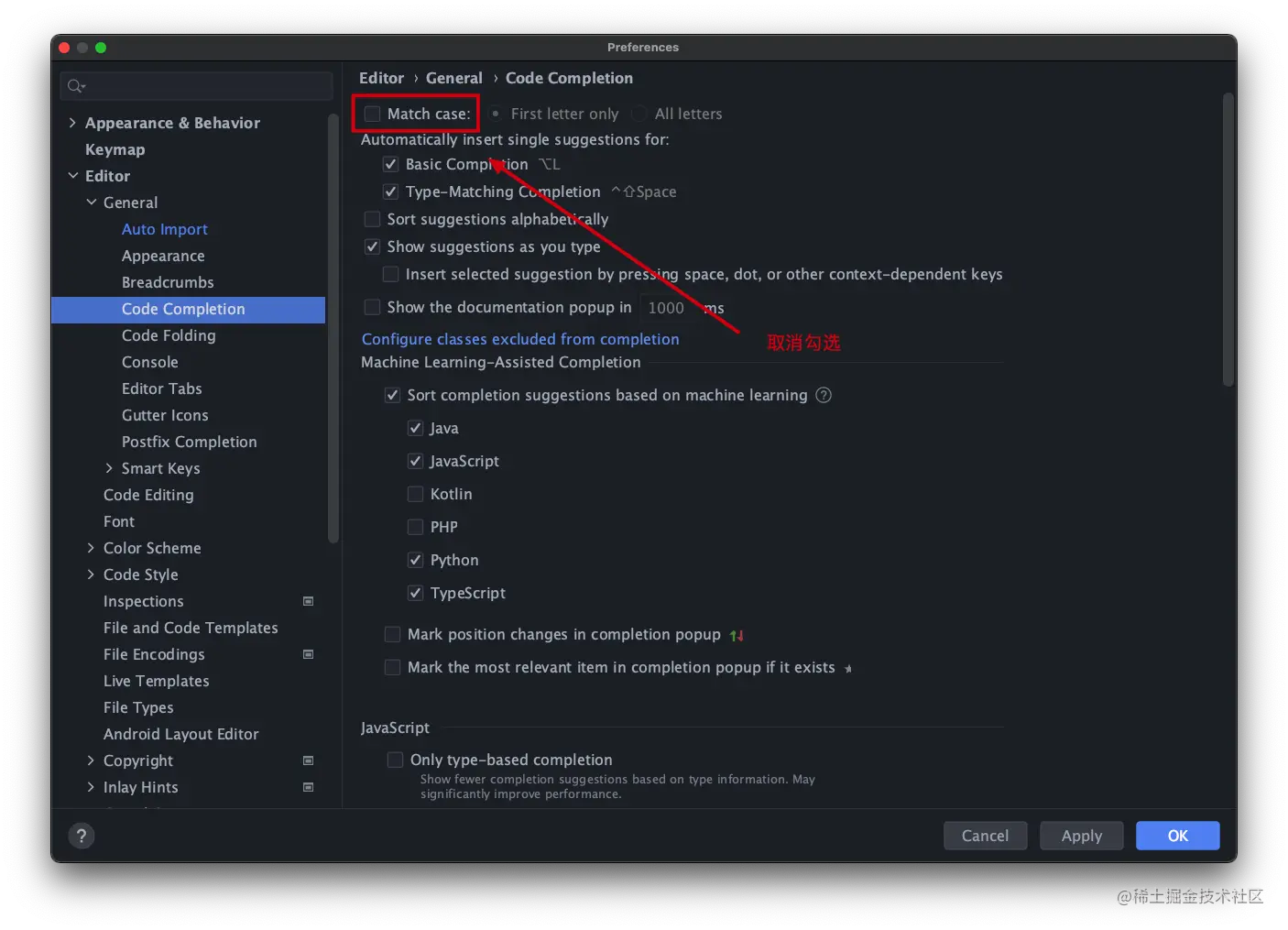Select the All letters radio button

639,114
